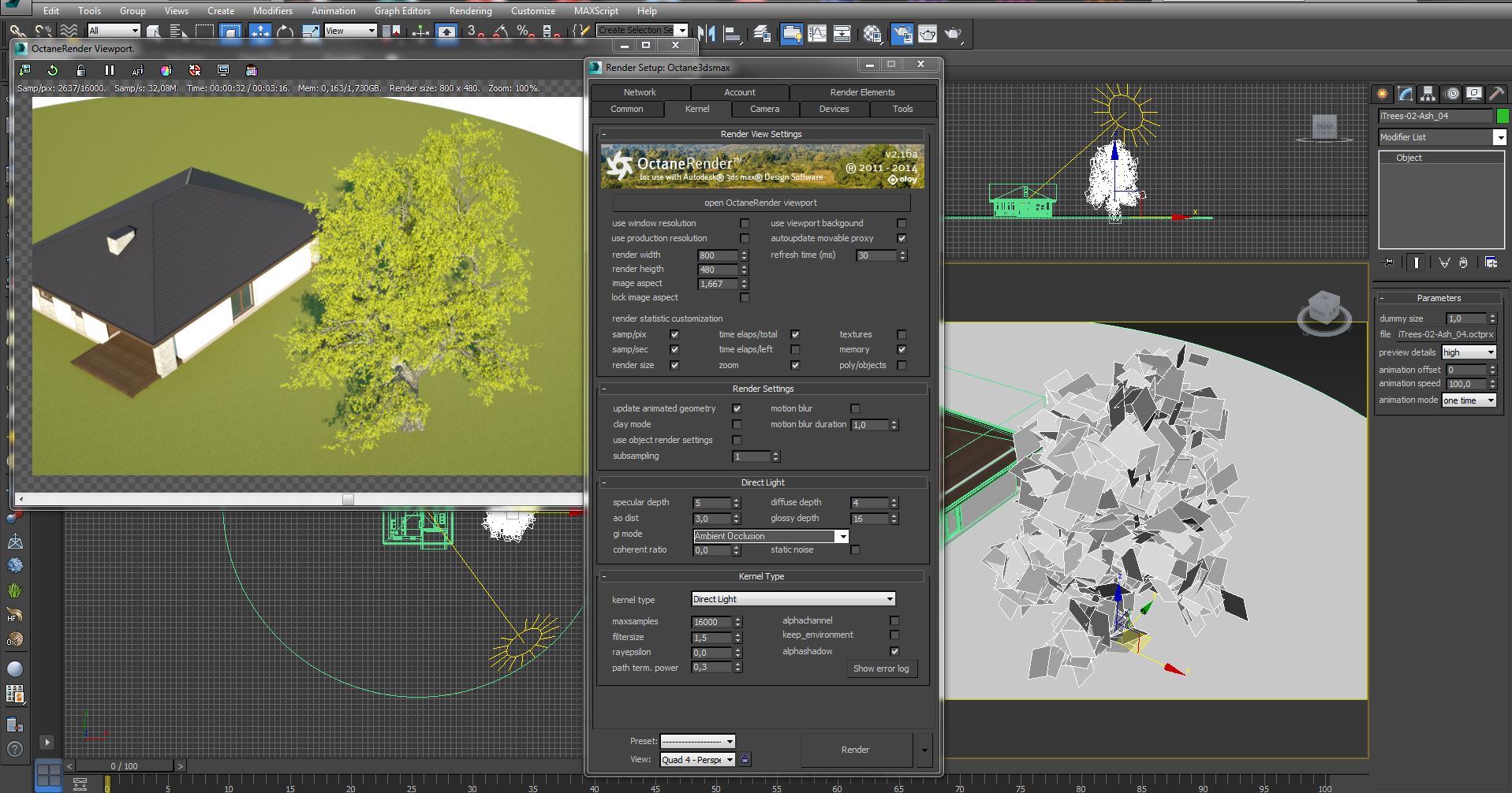Click the Mirror tool in main toolbar

(707, 33)
